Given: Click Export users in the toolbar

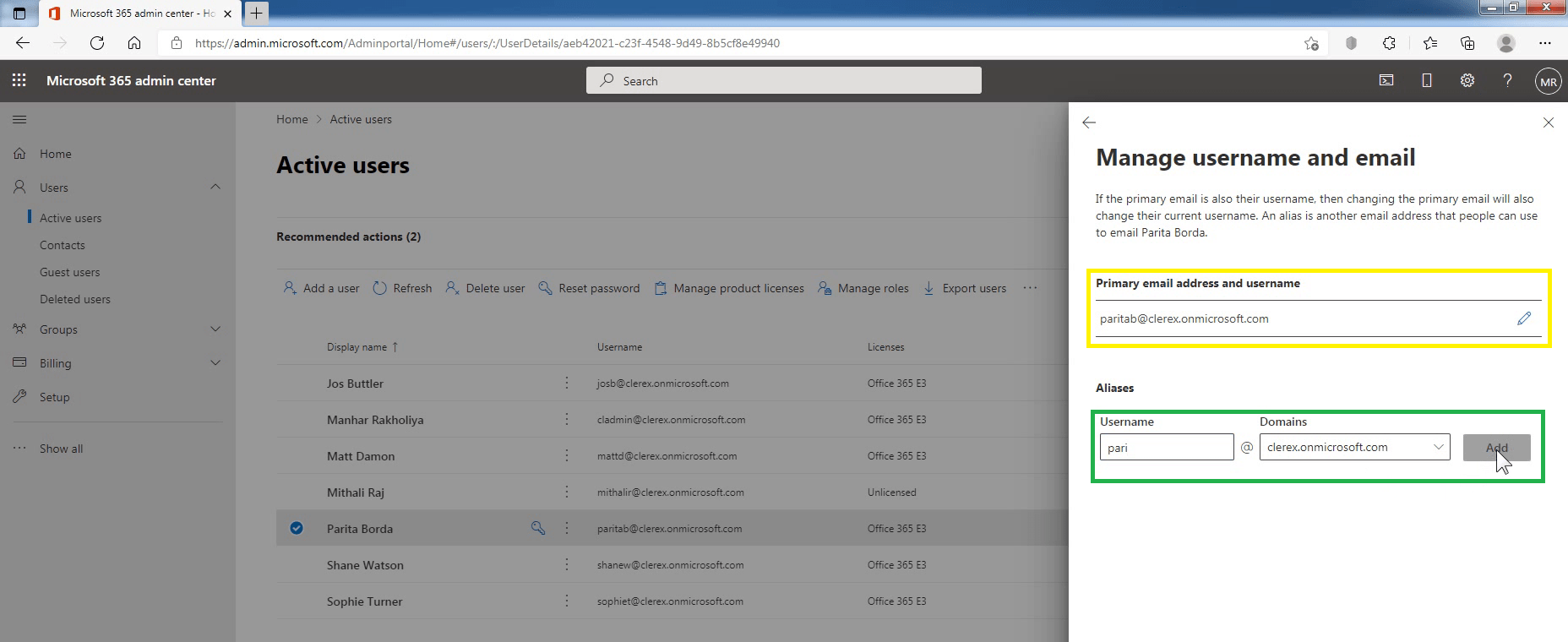Looking at the screenshot, I should tap(965, 288).
